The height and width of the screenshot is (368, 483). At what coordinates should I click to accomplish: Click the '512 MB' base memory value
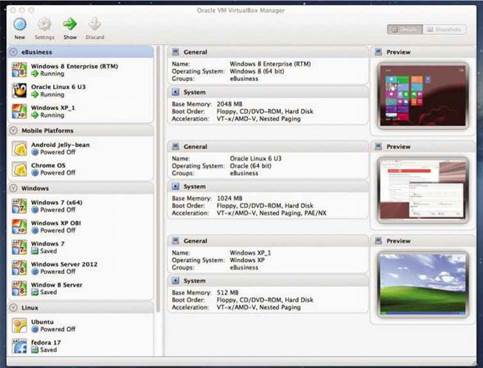click(x=227, y=293)
